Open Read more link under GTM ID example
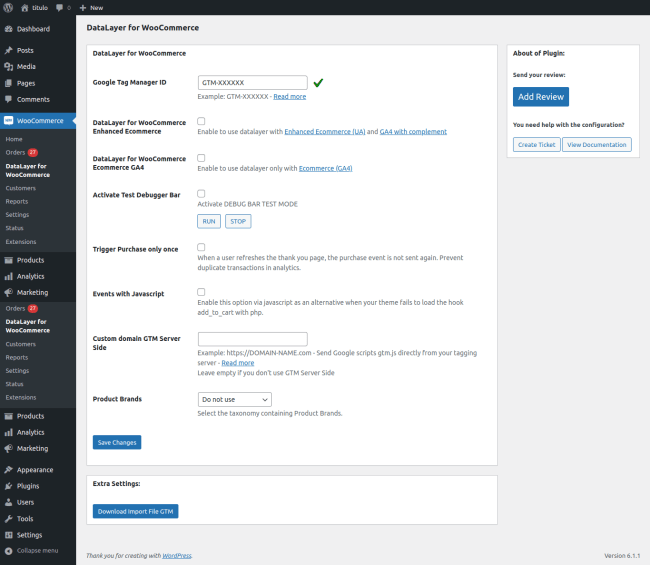 tap(290, 97)
